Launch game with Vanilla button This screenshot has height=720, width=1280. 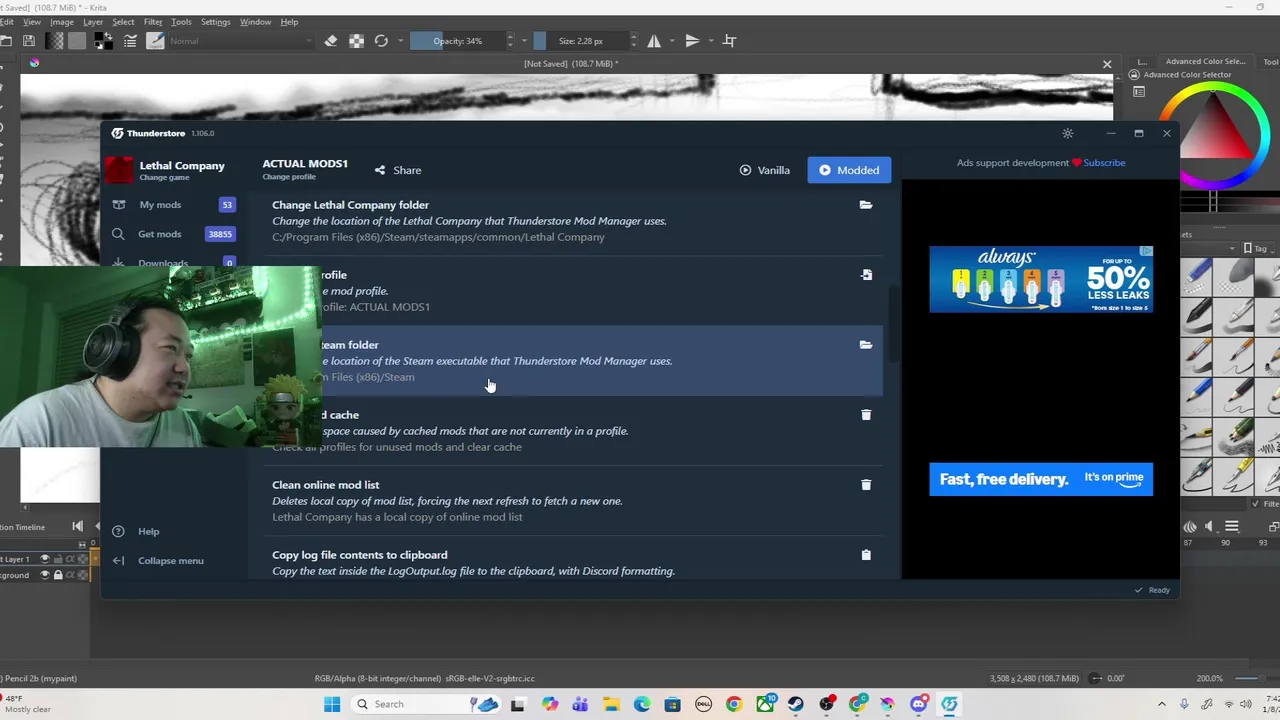click(x=765, y=170)
